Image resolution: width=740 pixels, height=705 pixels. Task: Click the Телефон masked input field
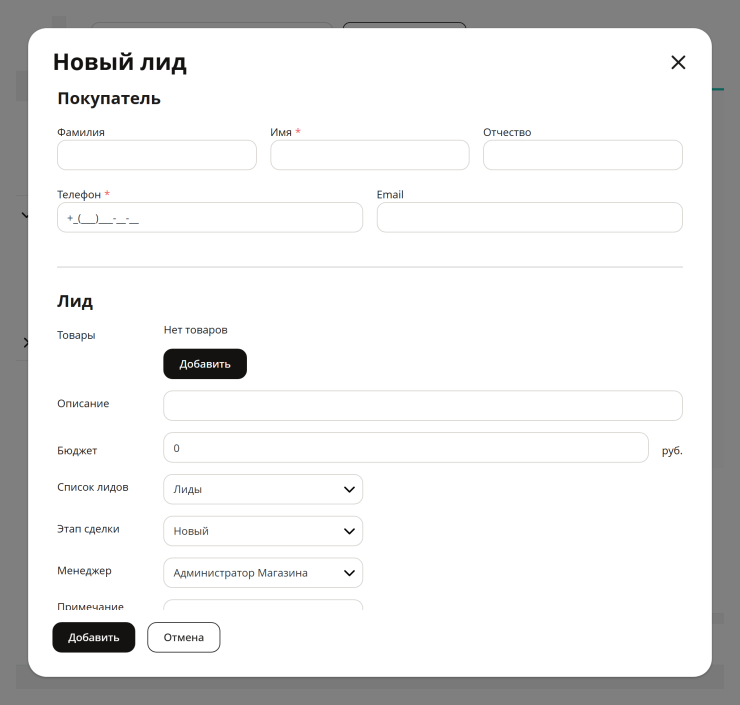210,218
